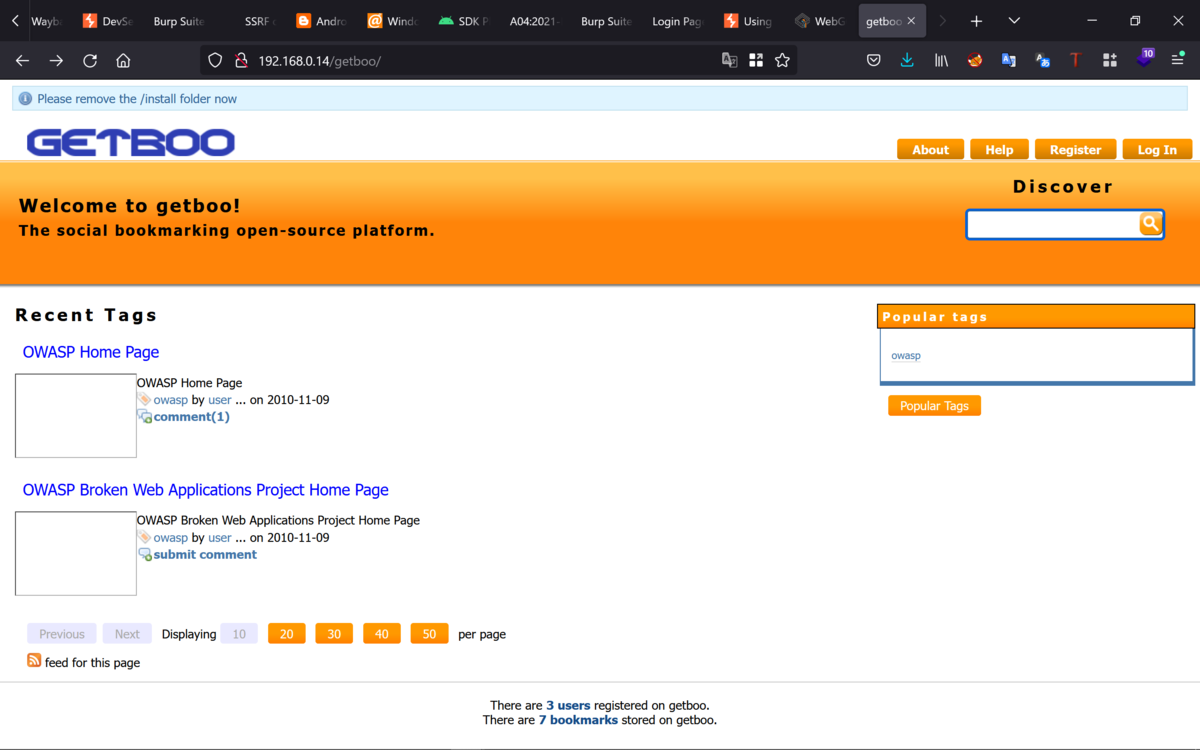Click the feed for this page text
Screen dimensions: 1200x750
(x=92, y=662)
